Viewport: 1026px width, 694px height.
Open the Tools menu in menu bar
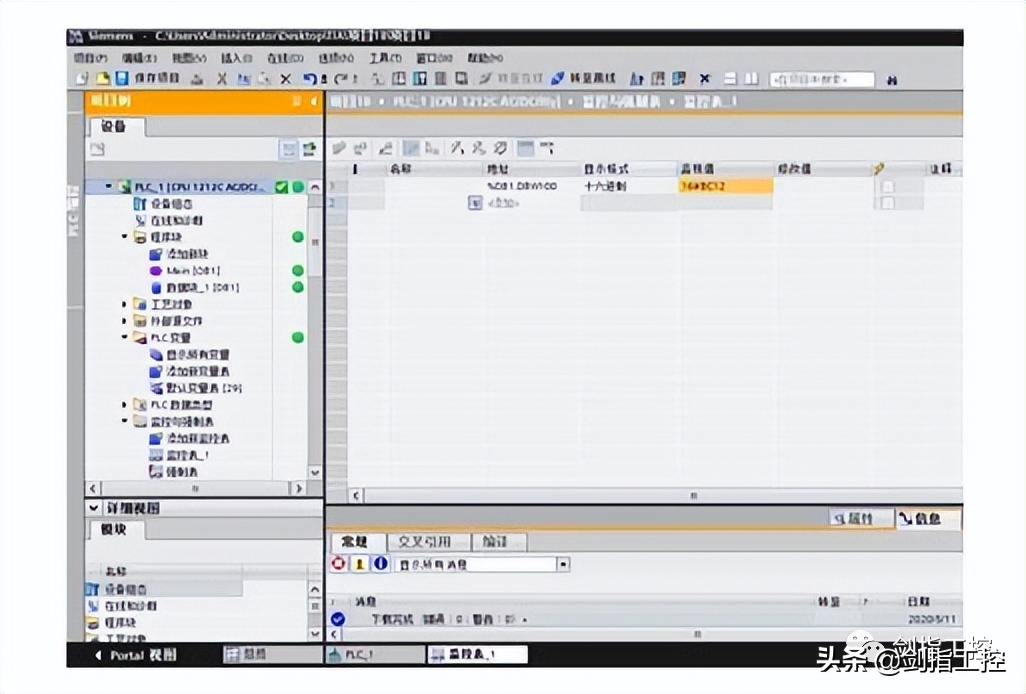(385, 58)
